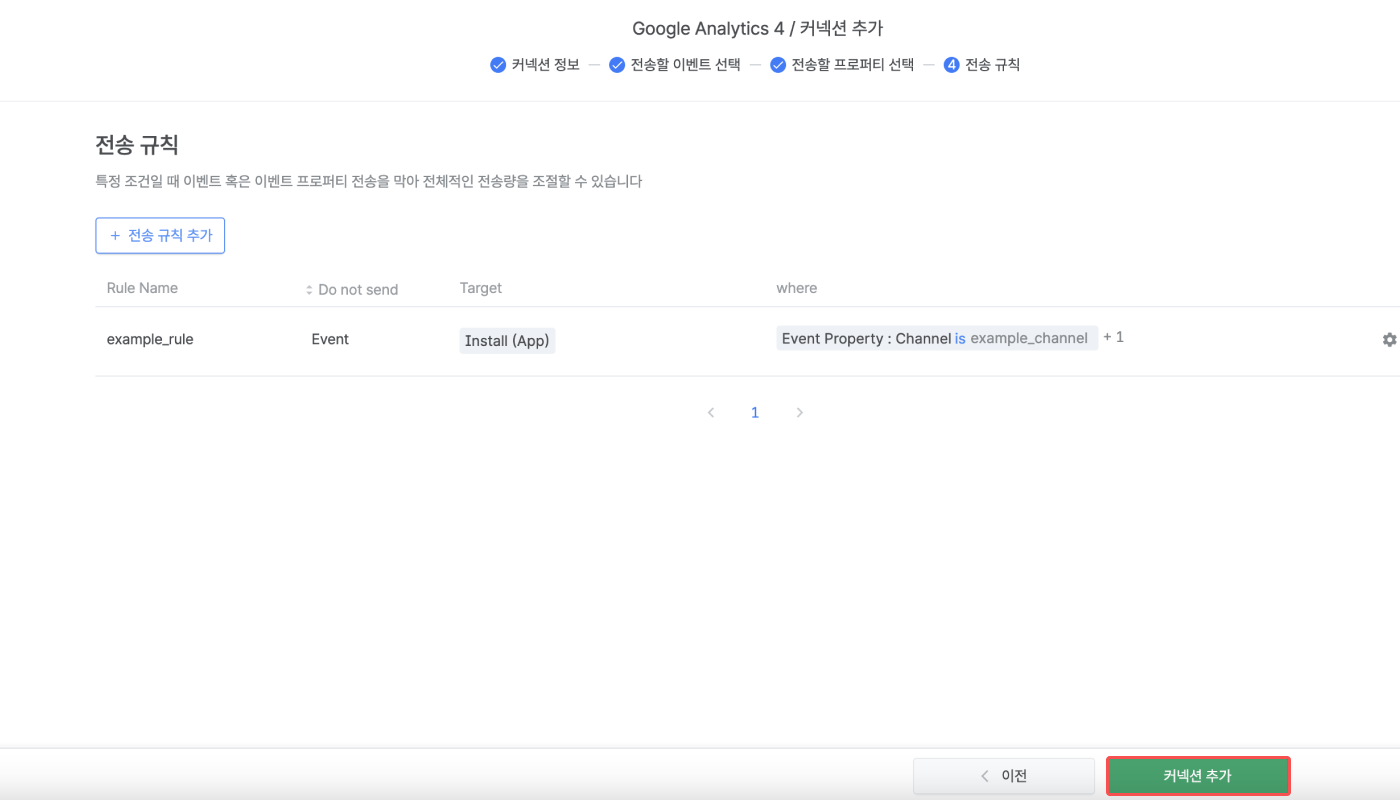1400x800 pixels.
Task: Click the 커넥션 정보 step checkmark icon
Action: [x=498, y=65]
